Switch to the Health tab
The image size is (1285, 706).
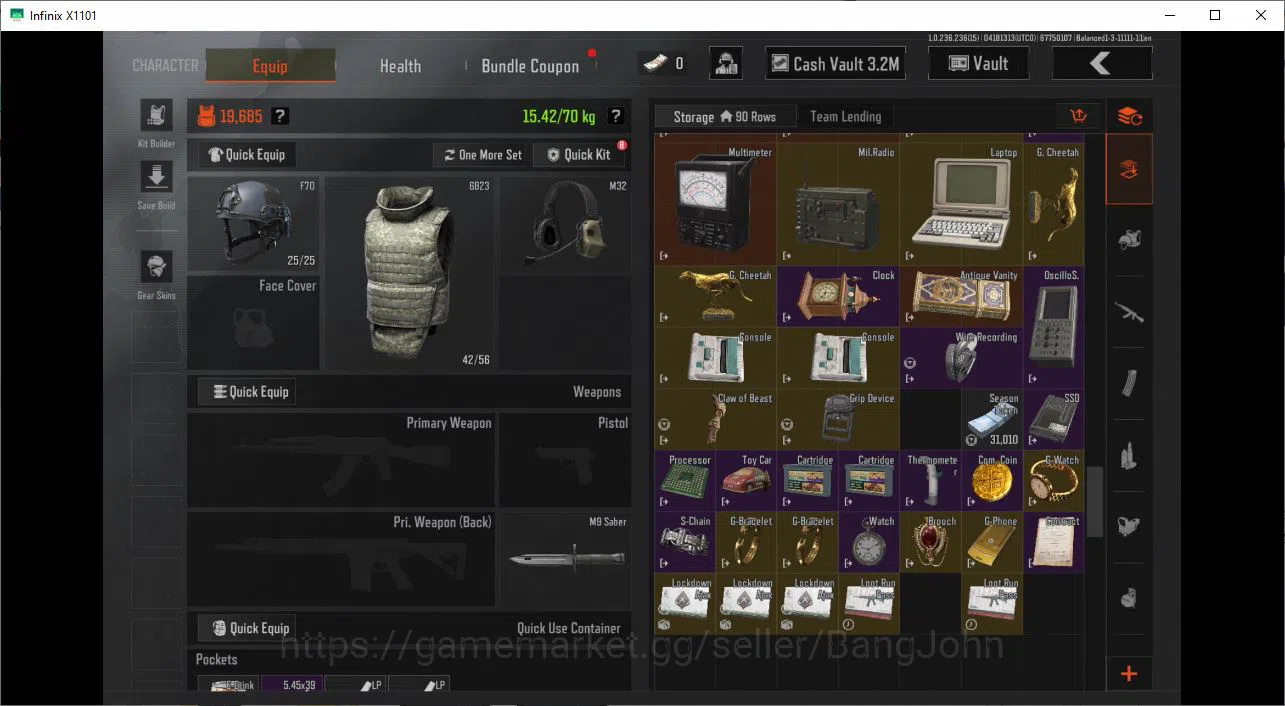(x=400, y=66)
